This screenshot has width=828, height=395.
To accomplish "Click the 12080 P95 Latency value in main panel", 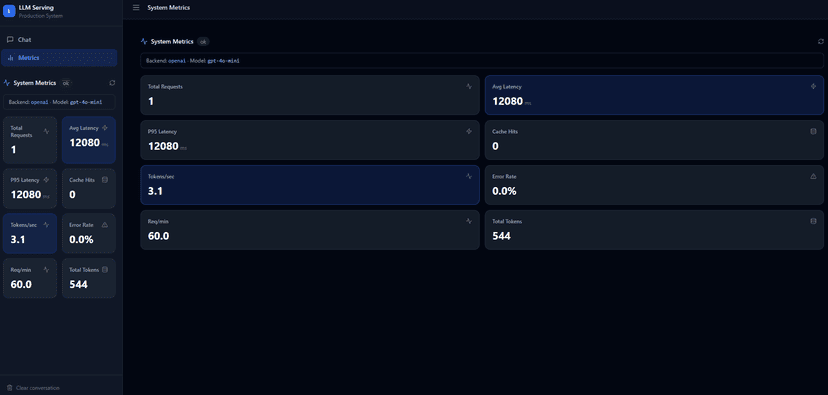I will point(163,146).
